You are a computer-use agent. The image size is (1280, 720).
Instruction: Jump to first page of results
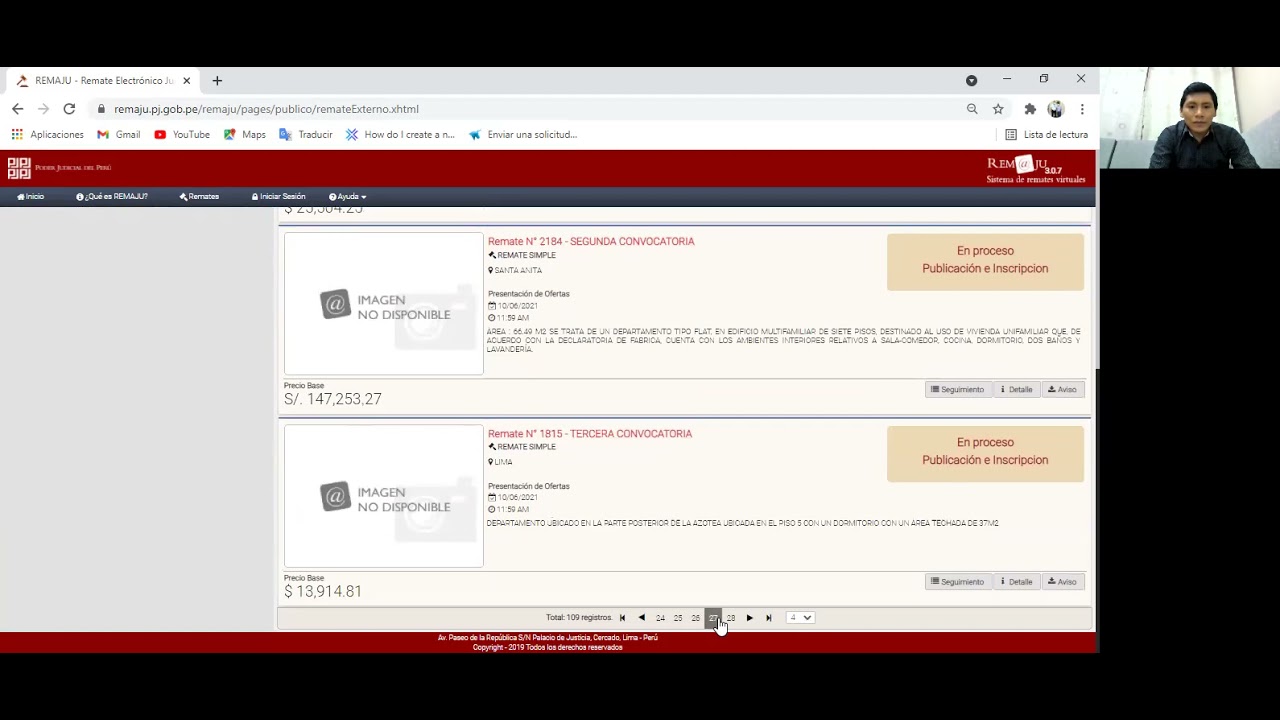pyautogui.click(x=622, y=618)
